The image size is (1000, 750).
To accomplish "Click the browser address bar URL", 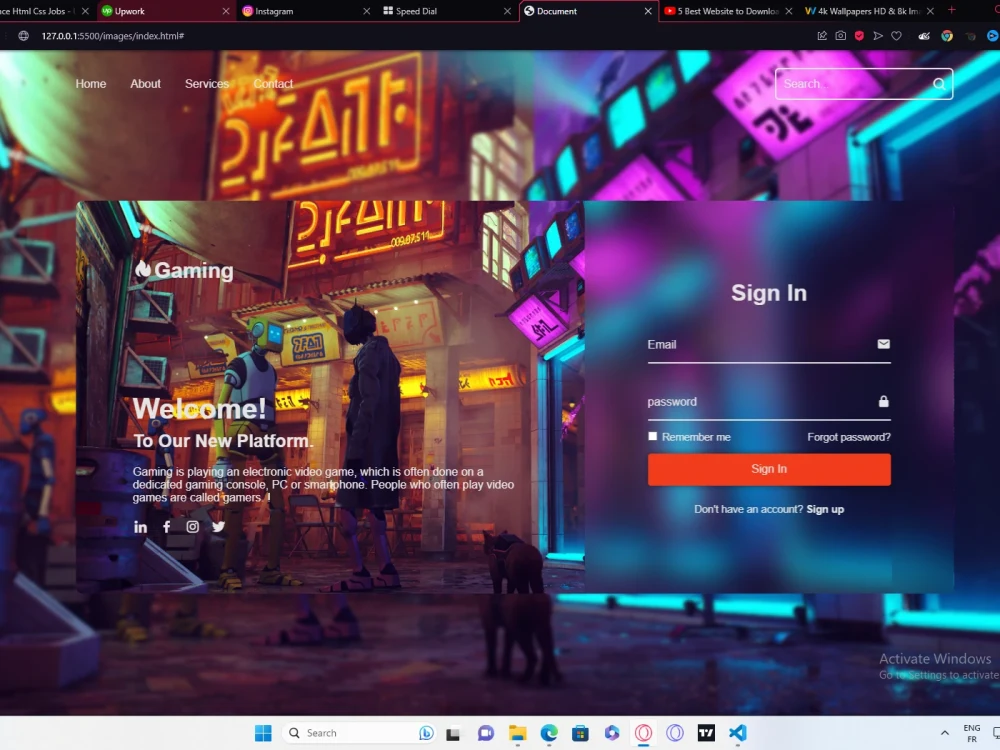I will coord(113,36).
